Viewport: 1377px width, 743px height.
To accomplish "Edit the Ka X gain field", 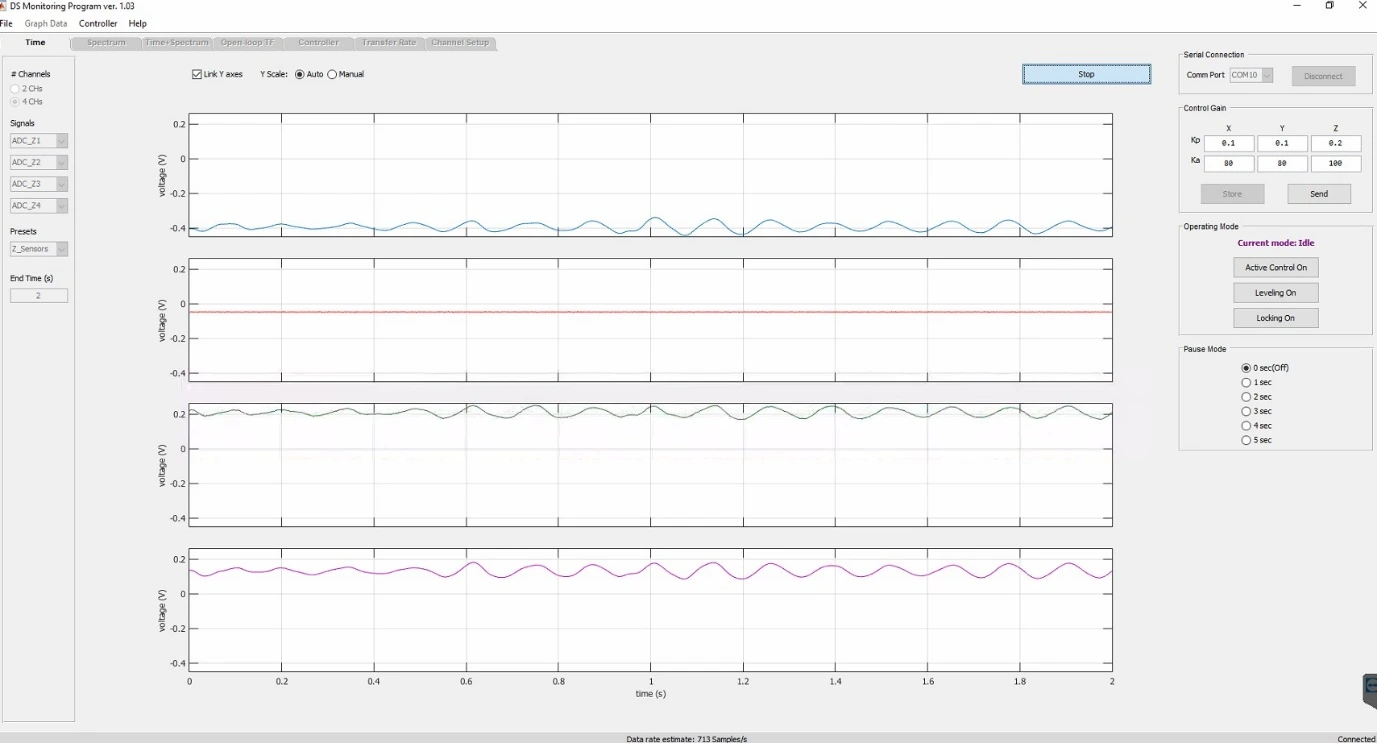I will (x=1229, y=164).
